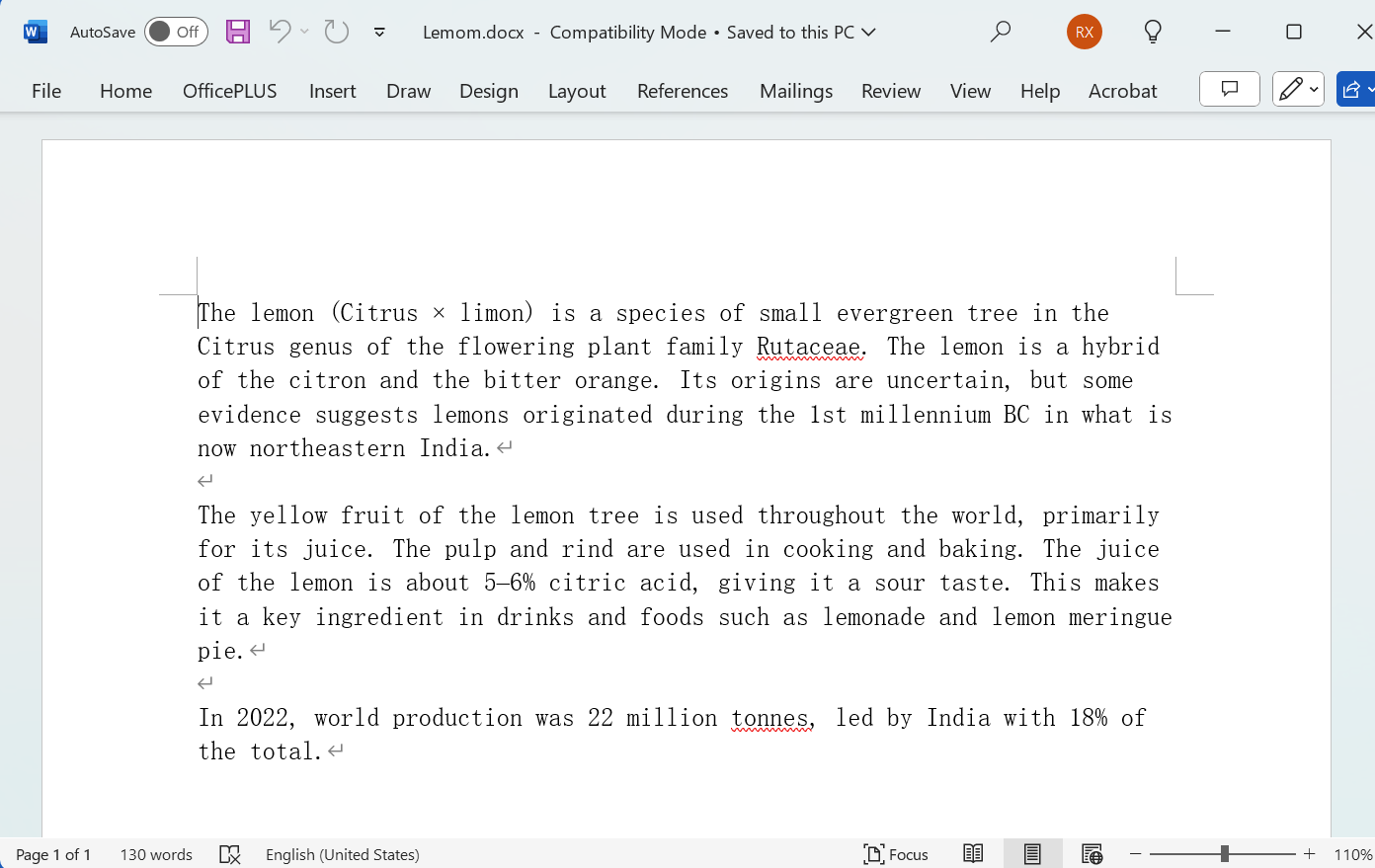Switch to the References tab
The height and width of the screenshot is (868, 1375).
click(682, 90)
